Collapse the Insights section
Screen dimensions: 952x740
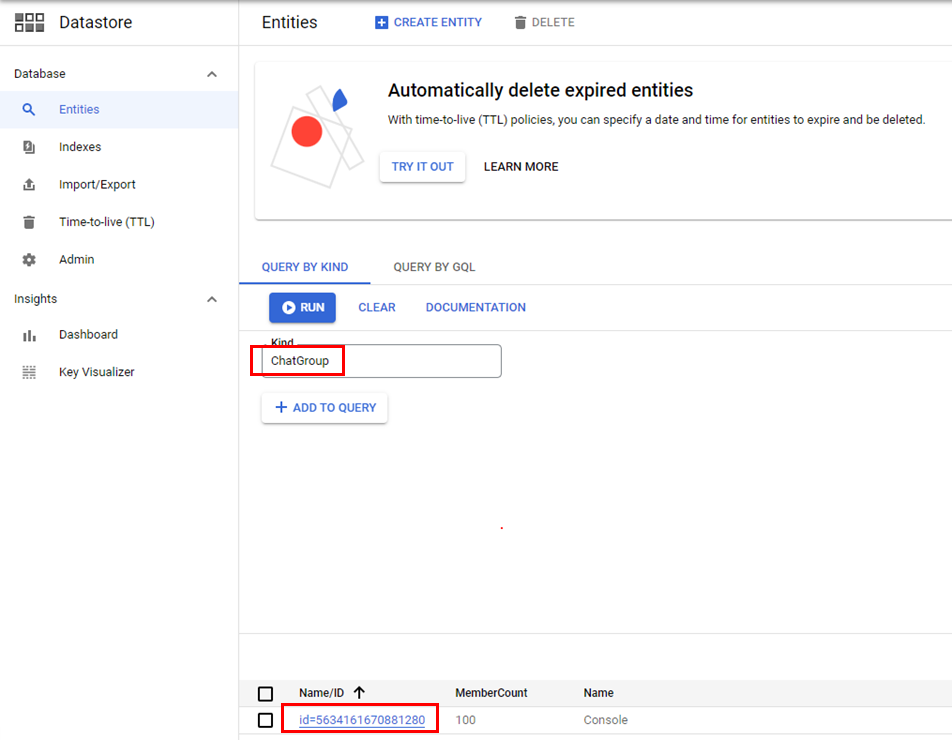pos(211,298)
